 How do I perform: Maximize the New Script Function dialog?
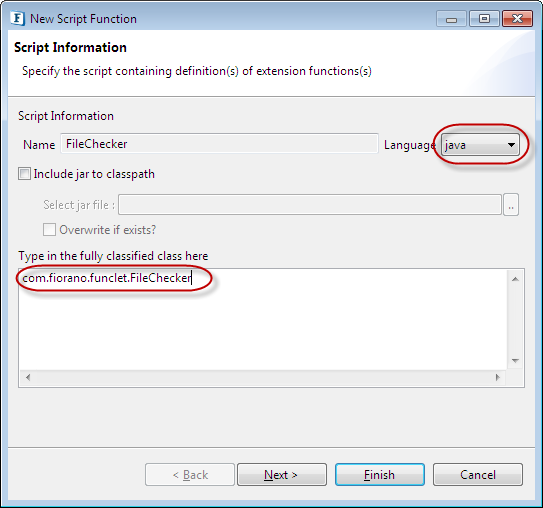(x=484, y=19)
